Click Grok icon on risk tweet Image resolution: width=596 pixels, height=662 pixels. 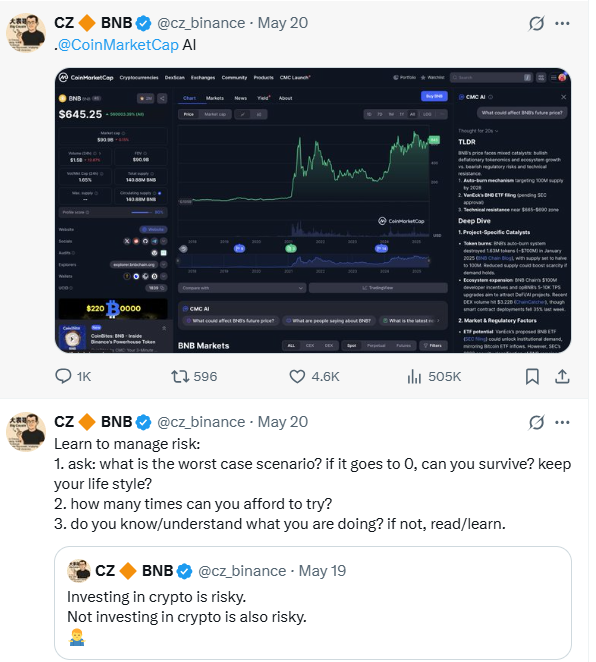tap(536, 422)
